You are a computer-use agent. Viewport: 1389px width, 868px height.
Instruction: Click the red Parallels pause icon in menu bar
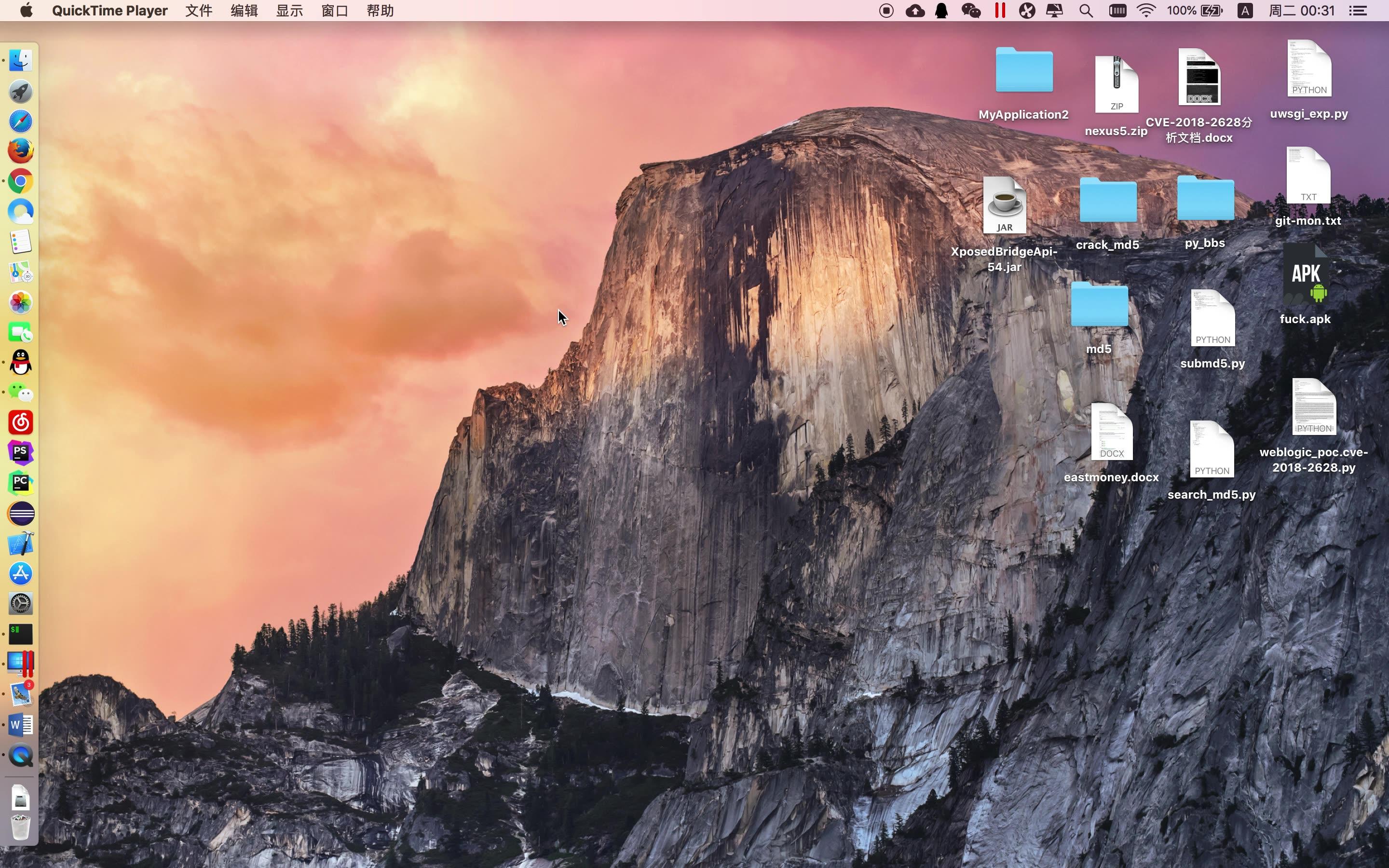point(1000,11)
